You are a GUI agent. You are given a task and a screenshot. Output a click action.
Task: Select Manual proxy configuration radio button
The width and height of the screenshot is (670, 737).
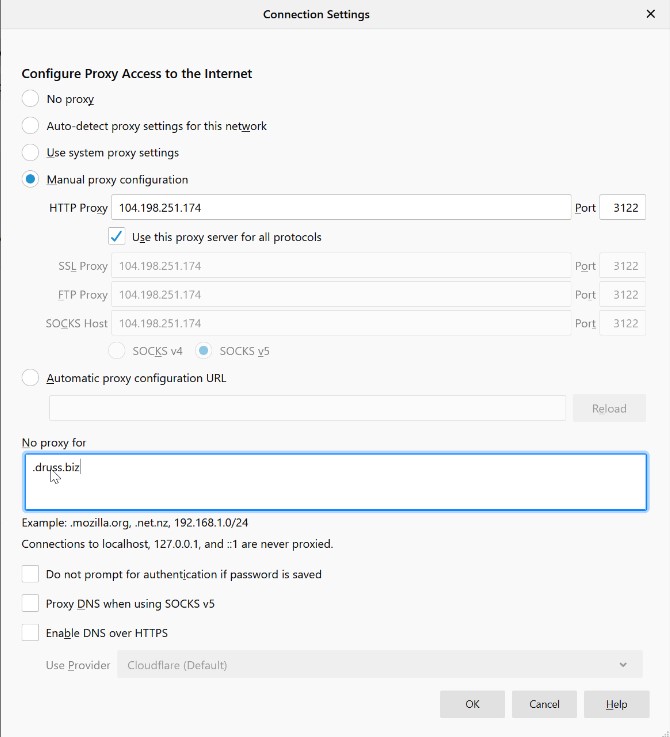click(30, 180)
